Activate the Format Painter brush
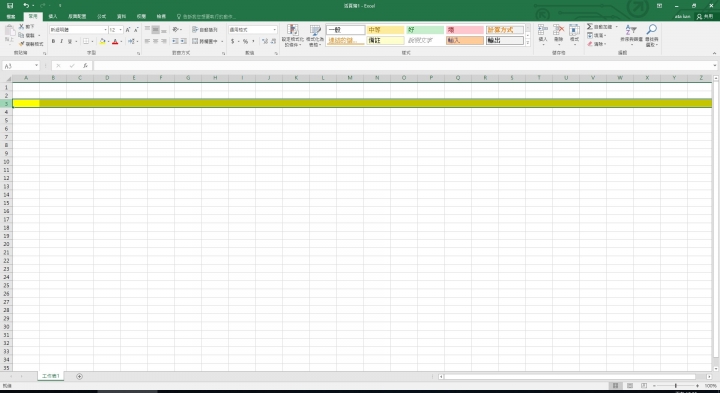The height and width of the screenshot is (393, 720). [31, 44]
